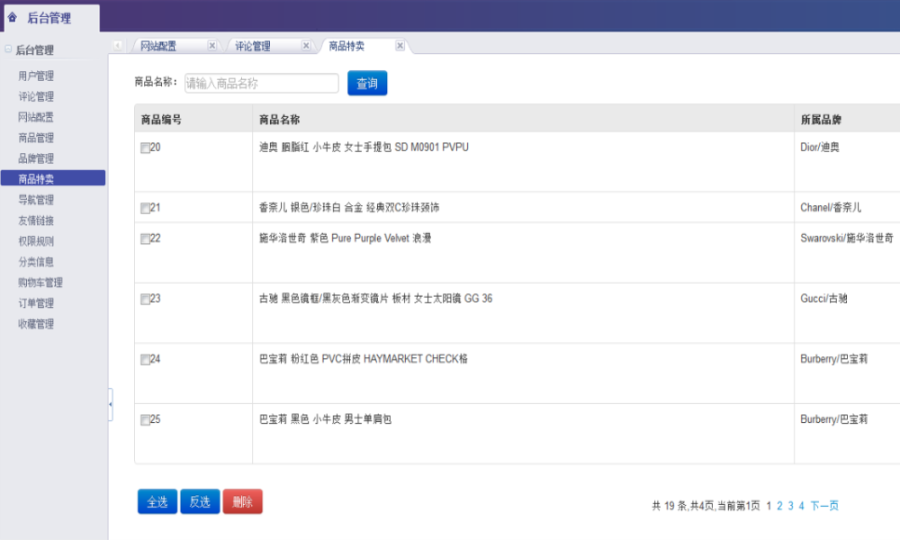Screen dimensions: 900x540
Task: Open 分类信息 in sidebar
Action: click(x=36, y=262)
